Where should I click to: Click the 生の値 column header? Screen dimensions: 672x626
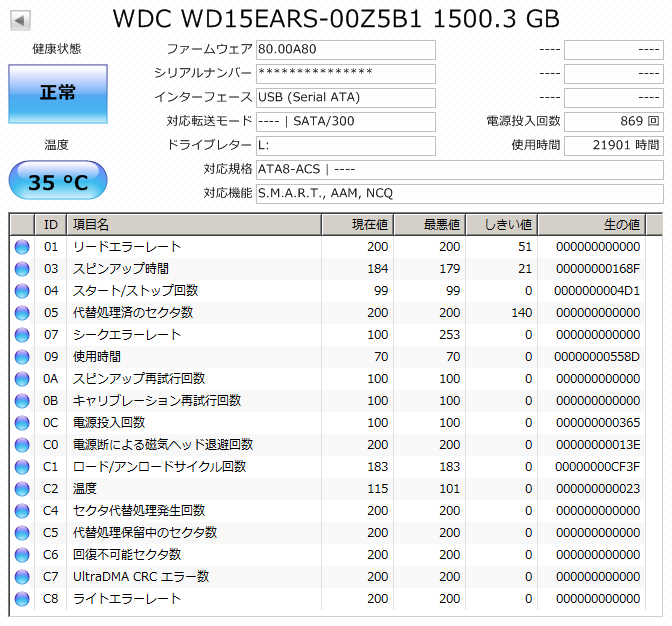click(591, 225)
